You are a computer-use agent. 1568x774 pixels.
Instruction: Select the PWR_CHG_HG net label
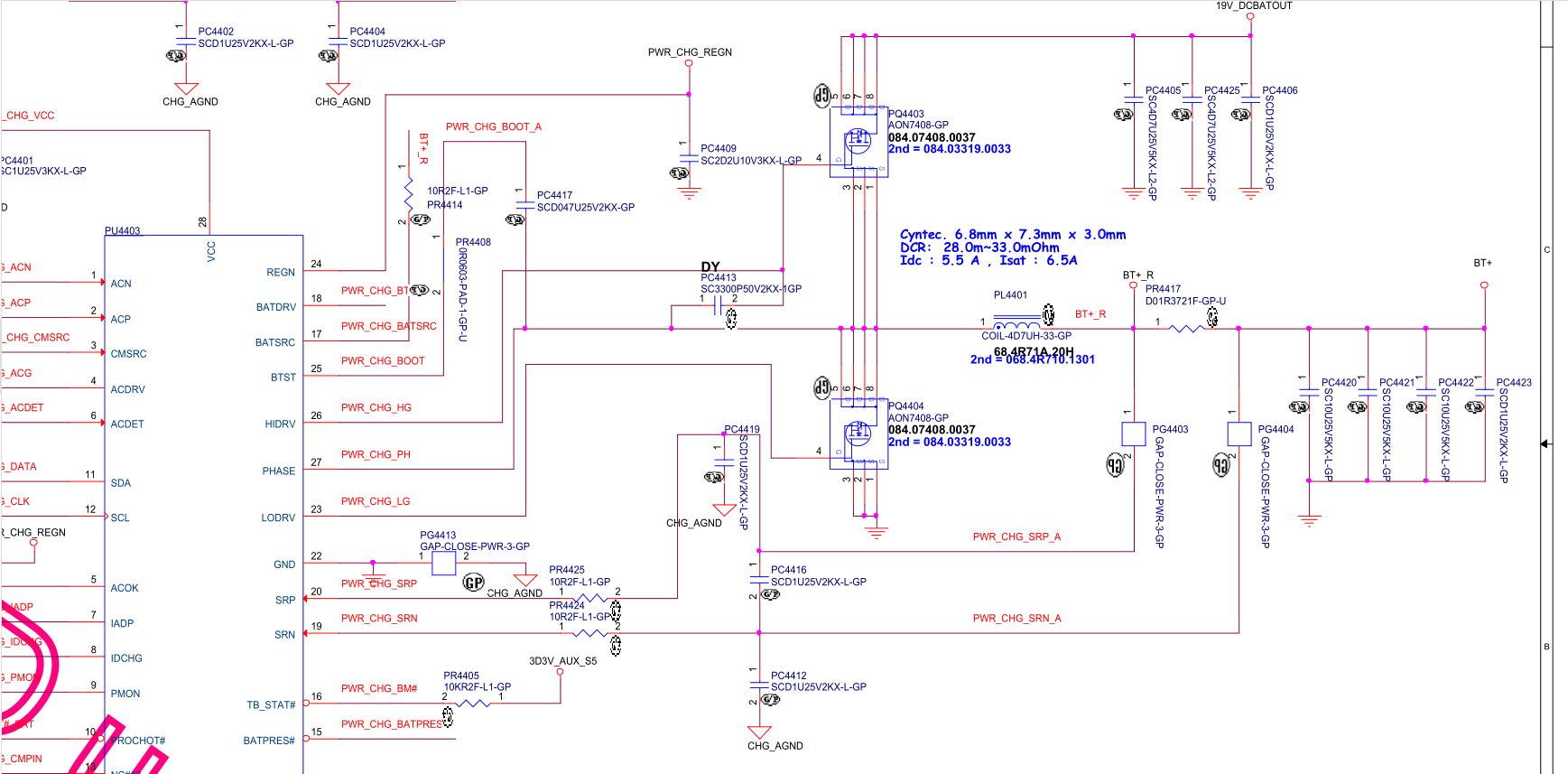(376, 408)
